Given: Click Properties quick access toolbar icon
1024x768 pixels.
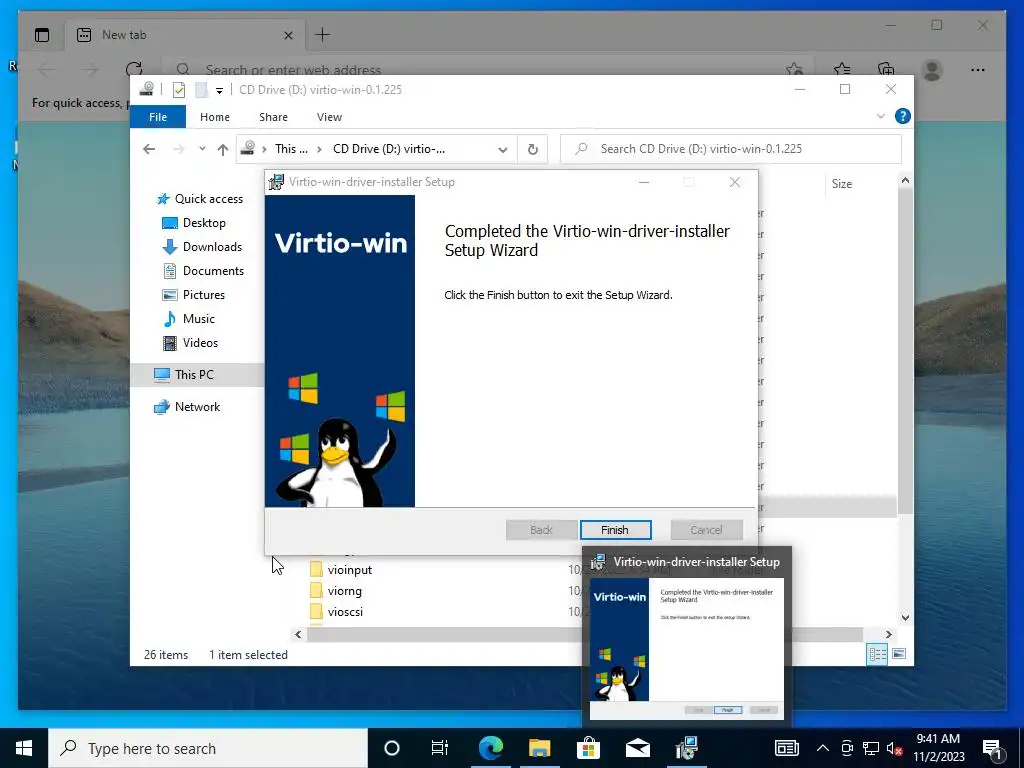Looking at the screenshot, I should pyautogui.click(x=178, y=90).
